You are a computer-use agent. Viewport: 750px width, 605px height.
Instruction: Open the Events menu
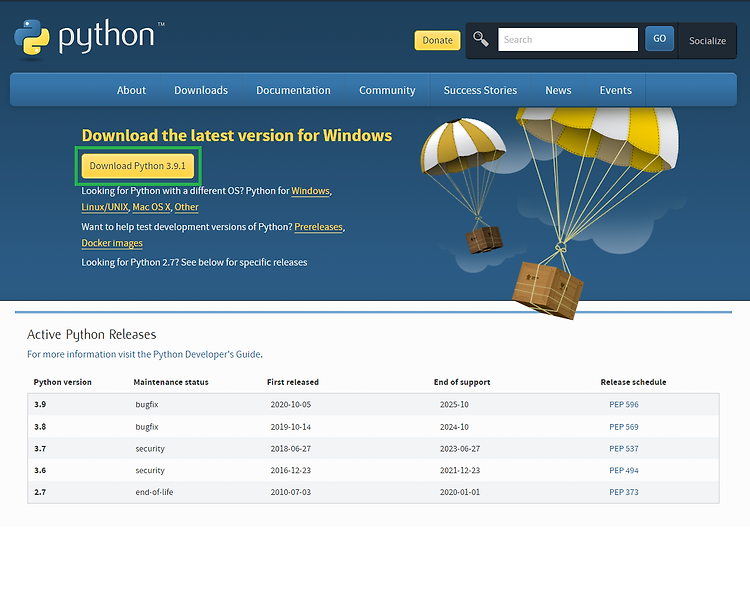(616, 90)
